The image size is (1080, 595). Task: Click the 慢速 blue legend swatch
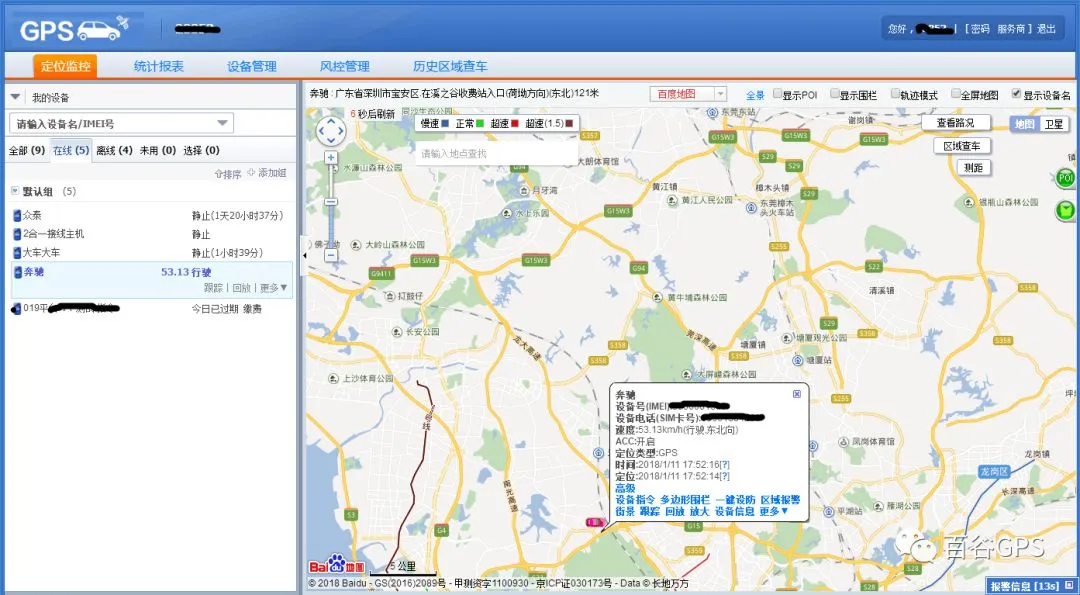(x=445, y=124)
